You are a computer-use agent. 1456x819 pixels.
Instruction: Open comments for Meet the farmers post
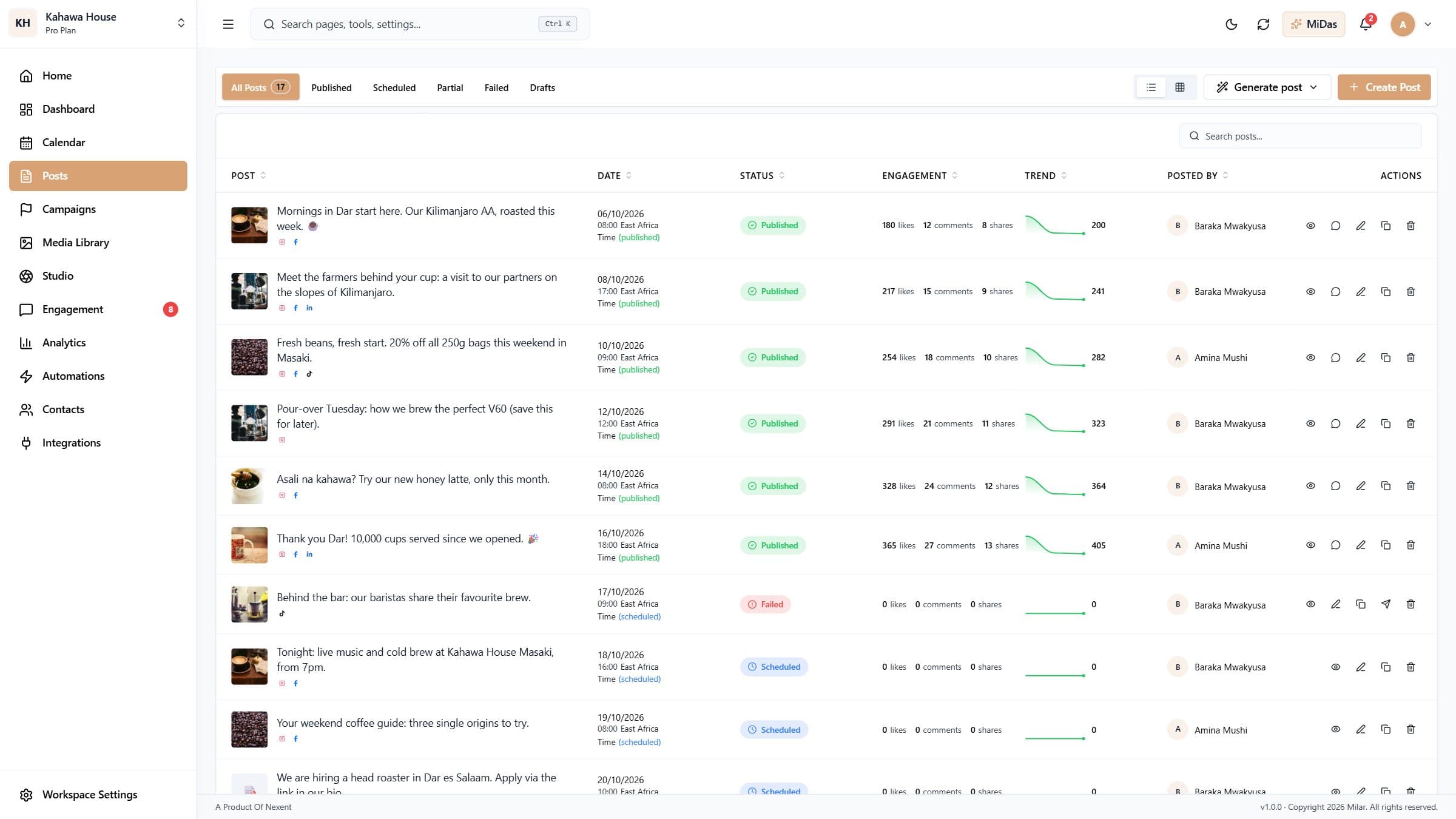click(x=1335, y=292)
